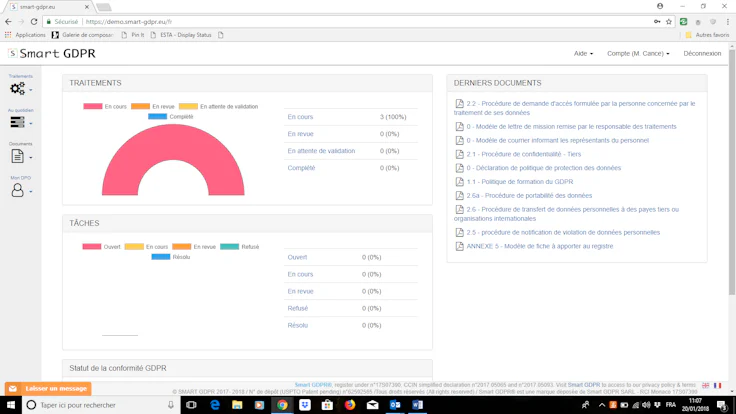The height and width of the screenshot is (414, 736).
Task: Expand the Aide dropdown menu
Action: [583, 54]
